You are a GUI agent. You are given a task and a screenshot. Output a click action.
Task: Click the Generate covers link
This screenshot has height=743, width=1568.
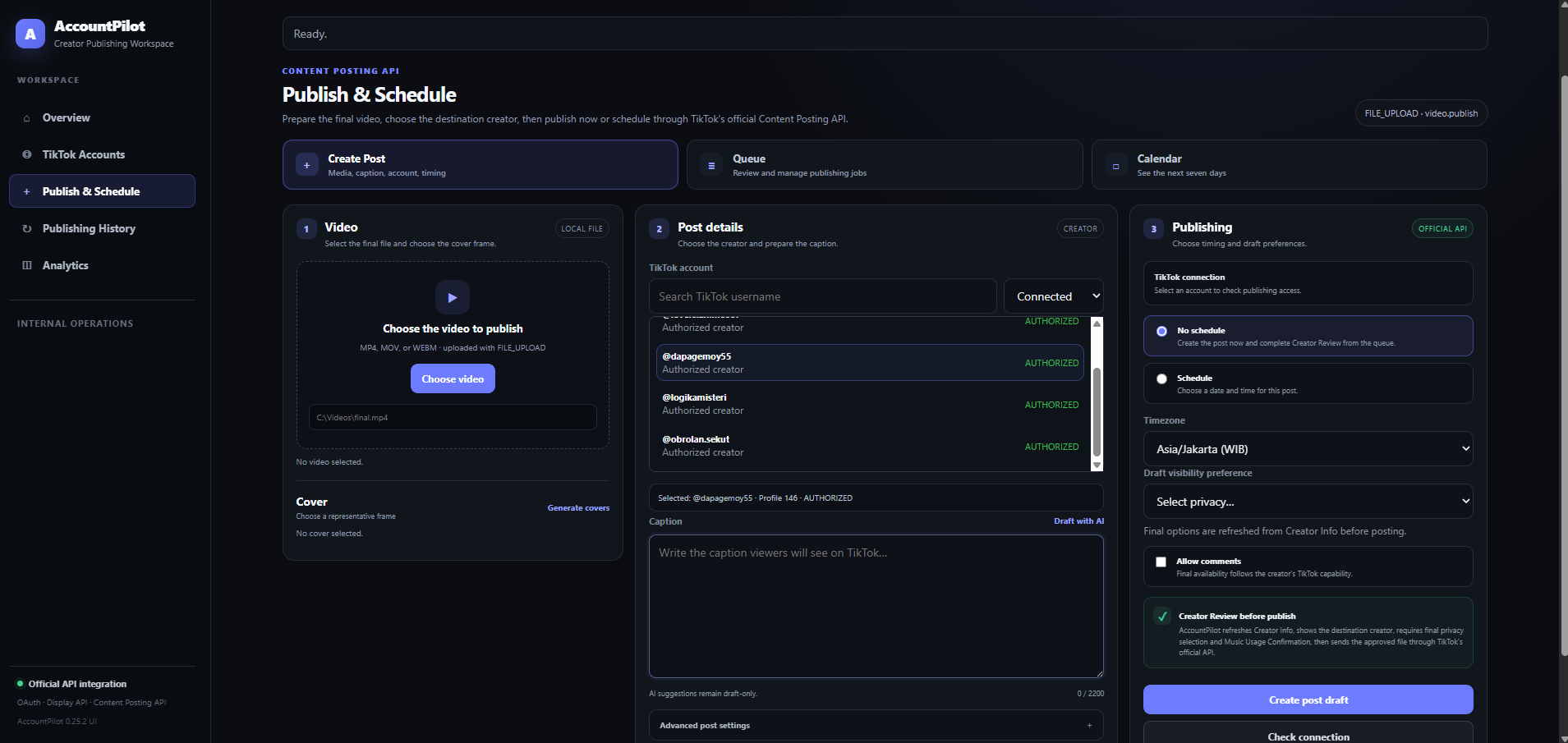578,508
